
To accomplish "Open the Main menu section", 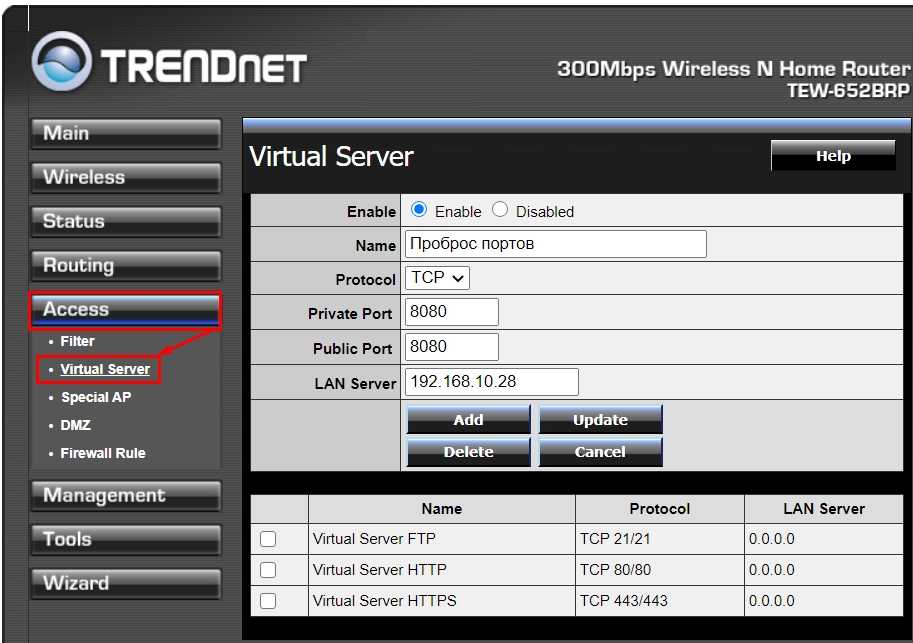I will 125,134.
